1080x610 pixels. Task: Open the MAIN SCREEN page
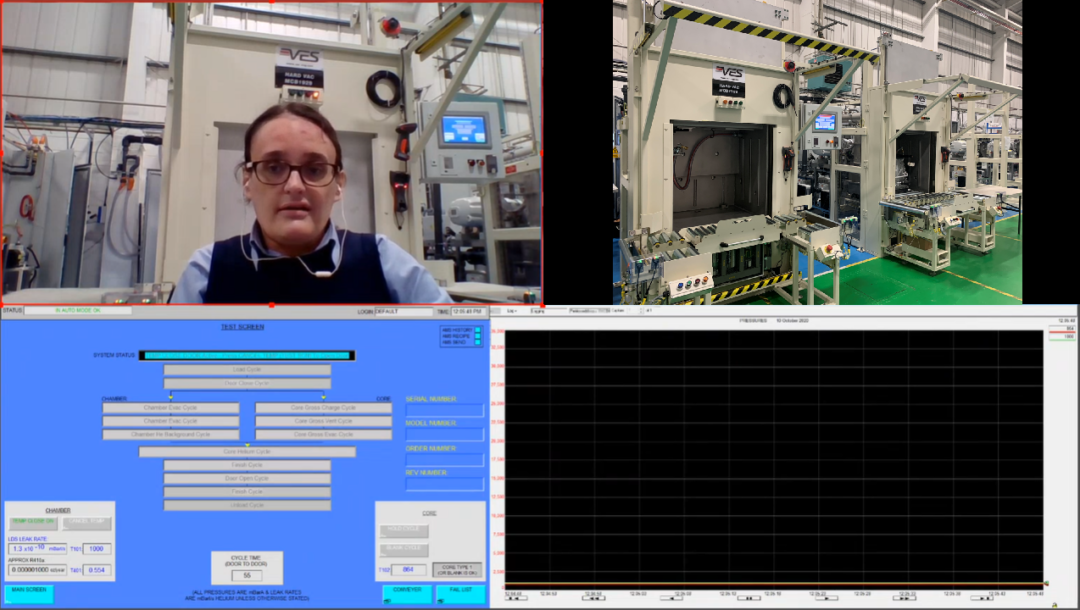(x=29, y=592)
